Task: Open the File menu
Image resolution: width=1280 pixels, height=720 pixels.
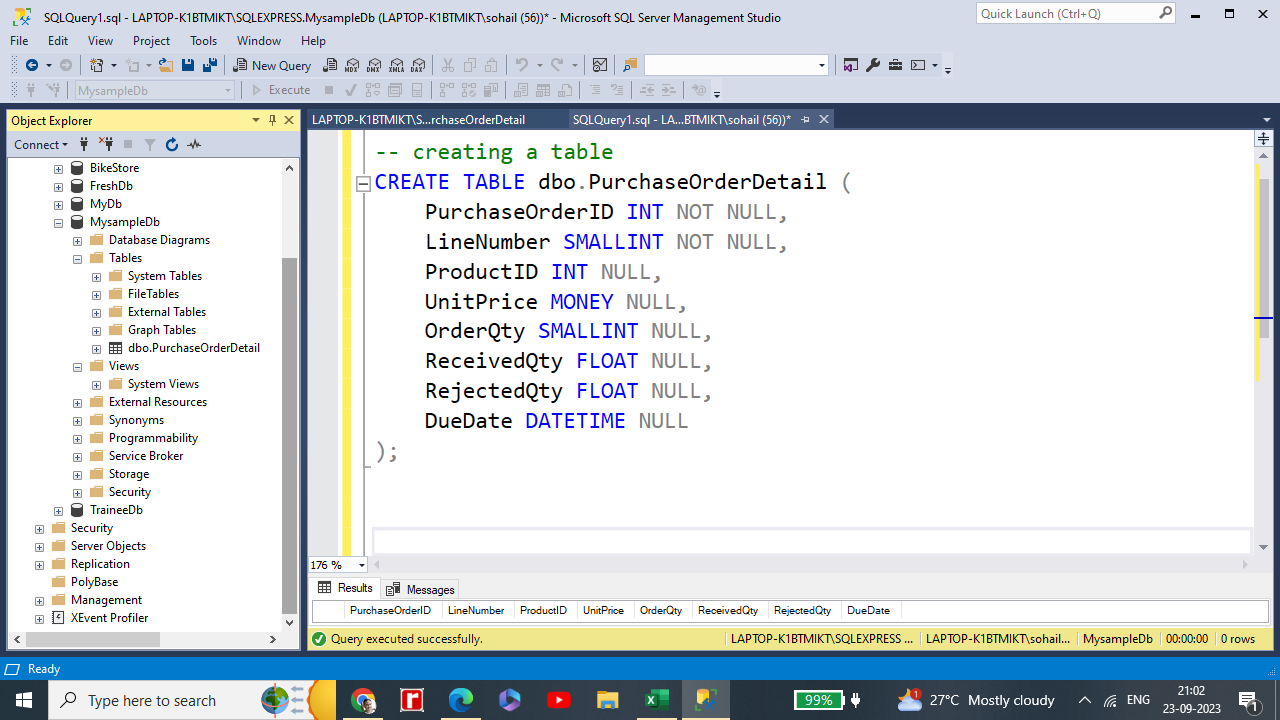Action: click(x=19, y=41)
